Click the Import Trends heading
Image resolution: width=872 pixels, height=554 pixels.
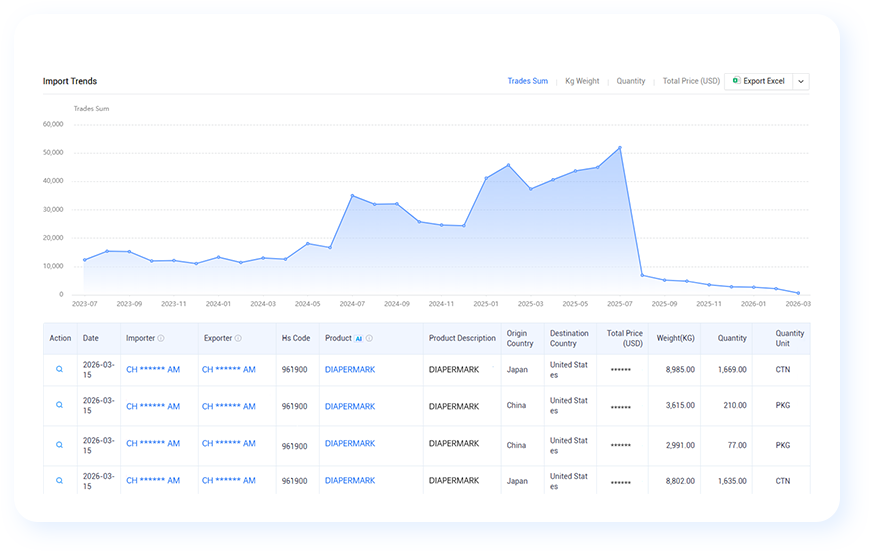[x=70, y=81]
